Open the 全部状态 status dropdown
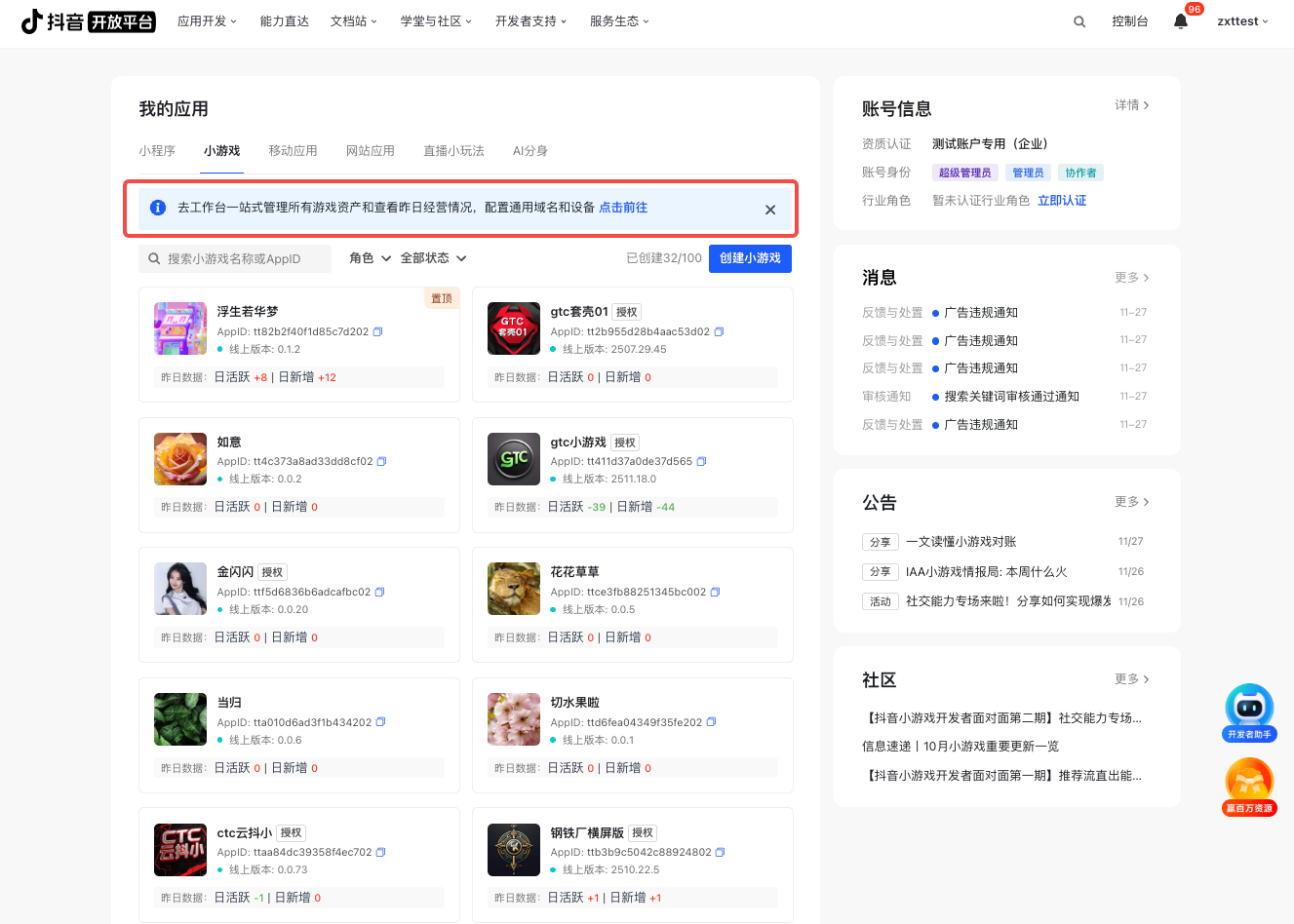Image resolution: width=1294 pixels, height=924 pixels. 434,258
